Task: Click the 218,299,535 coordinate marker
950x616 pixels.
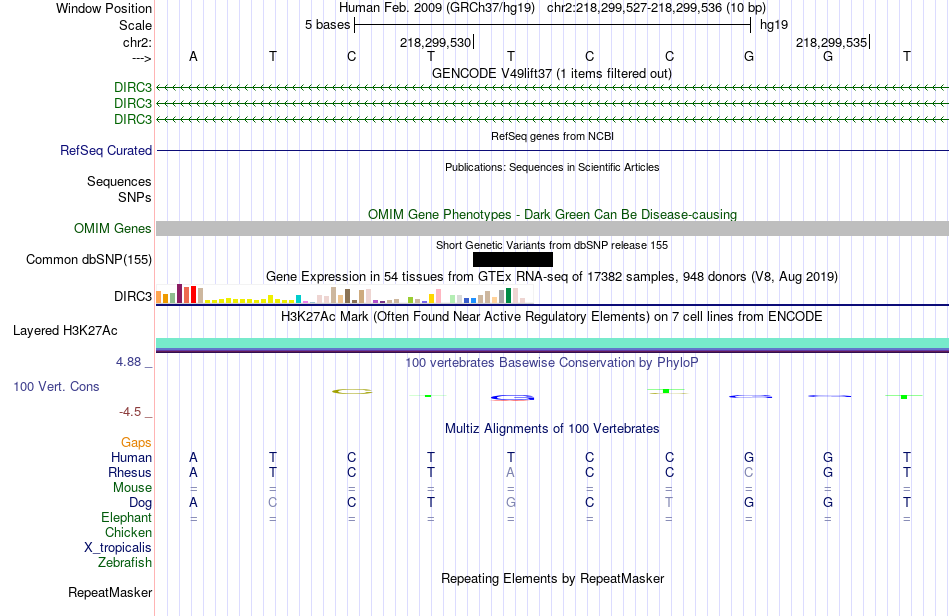Action: pyautogui.click(x=831, y=42)
